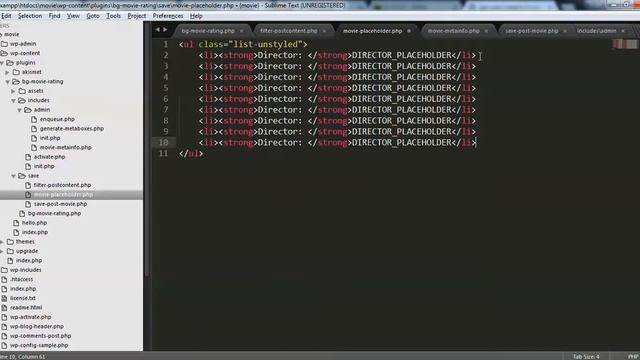
Task: Switch to bg-movie-rating.php tab
Action: pyautogui.click(x=208, y=31)
